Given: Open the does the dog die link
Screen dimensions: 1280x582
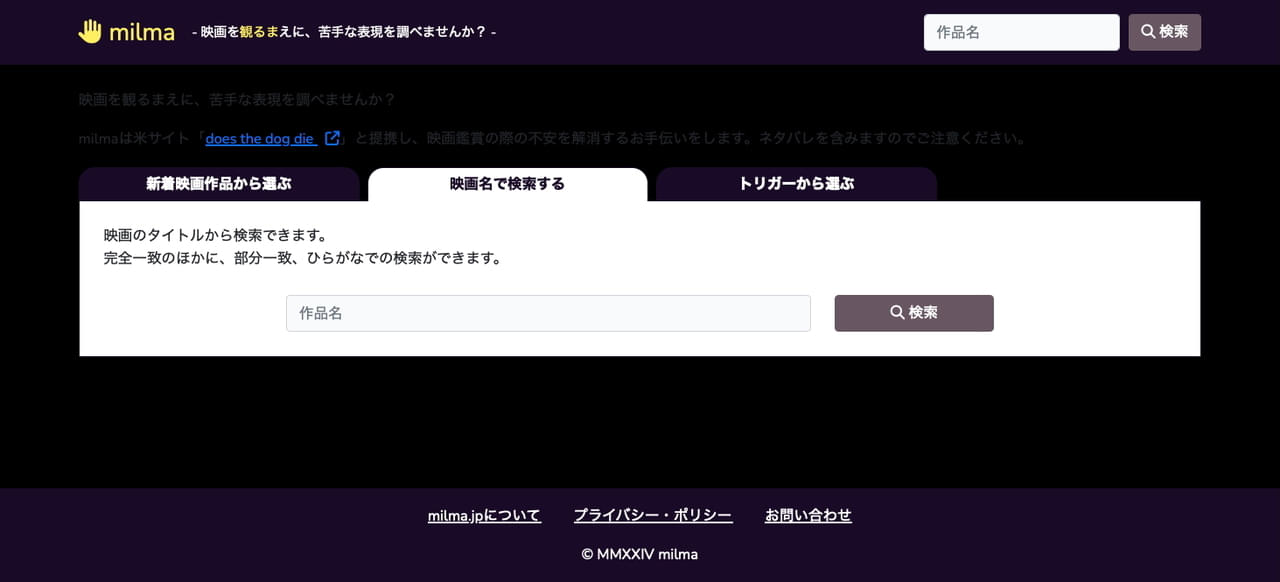Looking at the screenshot, I should [259, 138].
